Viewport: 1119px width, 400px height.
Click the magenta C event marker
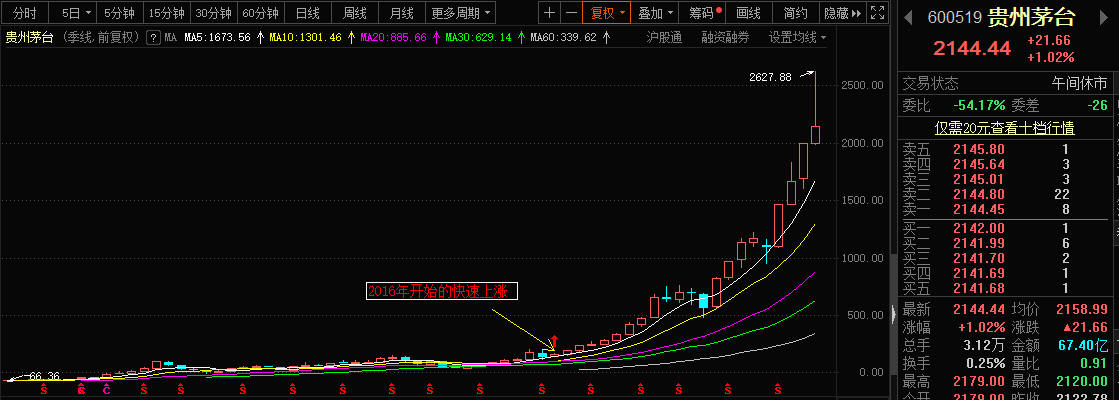point(107,387)
